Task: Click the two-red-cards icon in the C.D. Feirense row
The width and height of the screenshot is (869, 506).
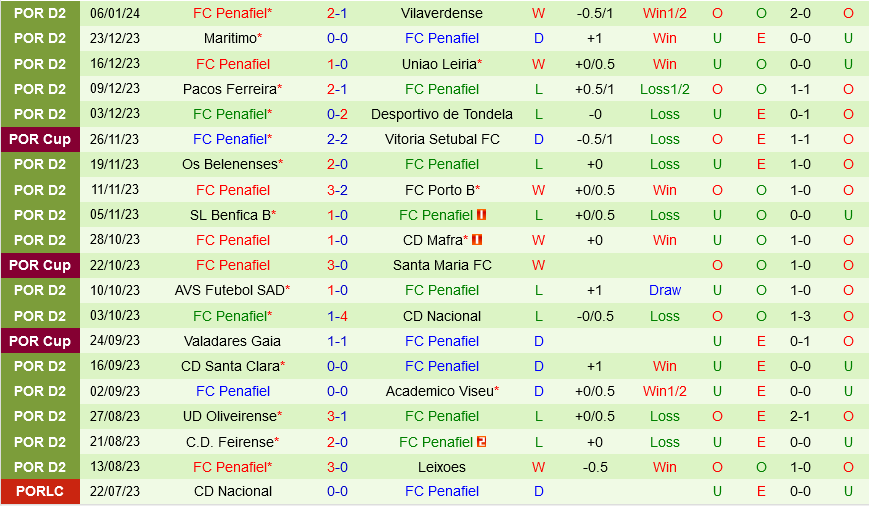Action: [x=481, y=442]
